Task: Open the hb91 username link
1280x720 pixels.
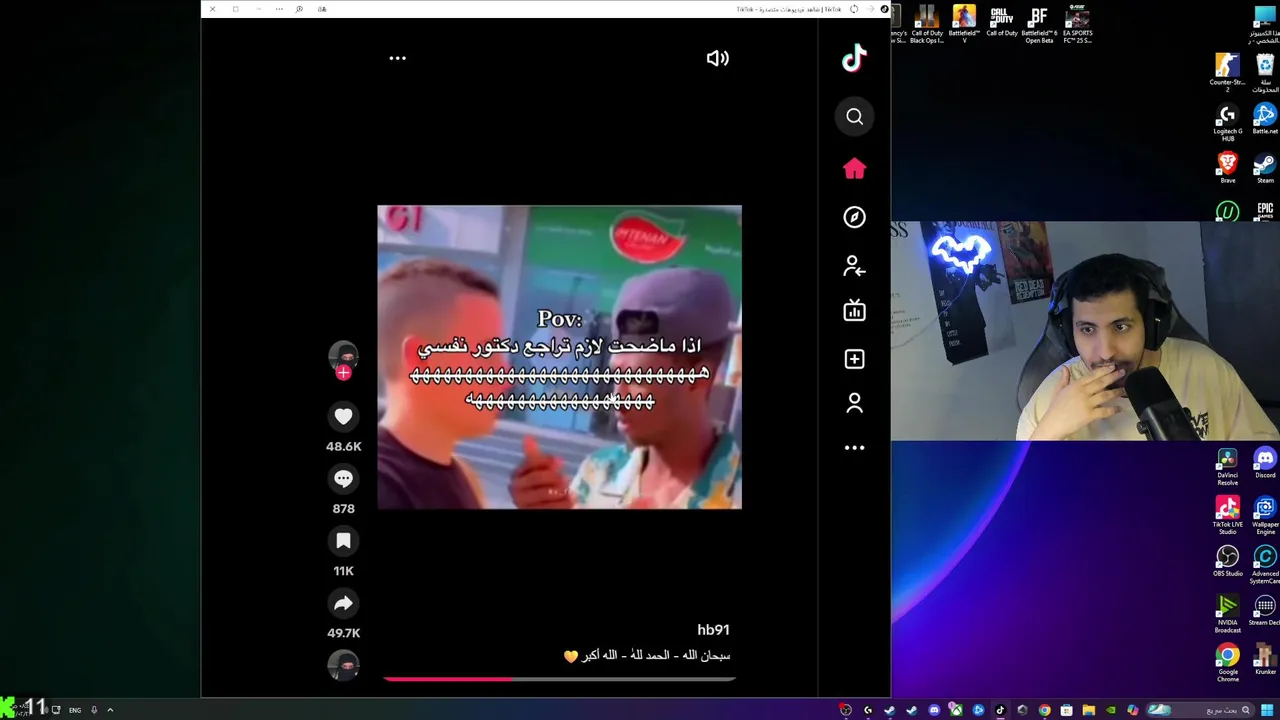Action: 713,629
